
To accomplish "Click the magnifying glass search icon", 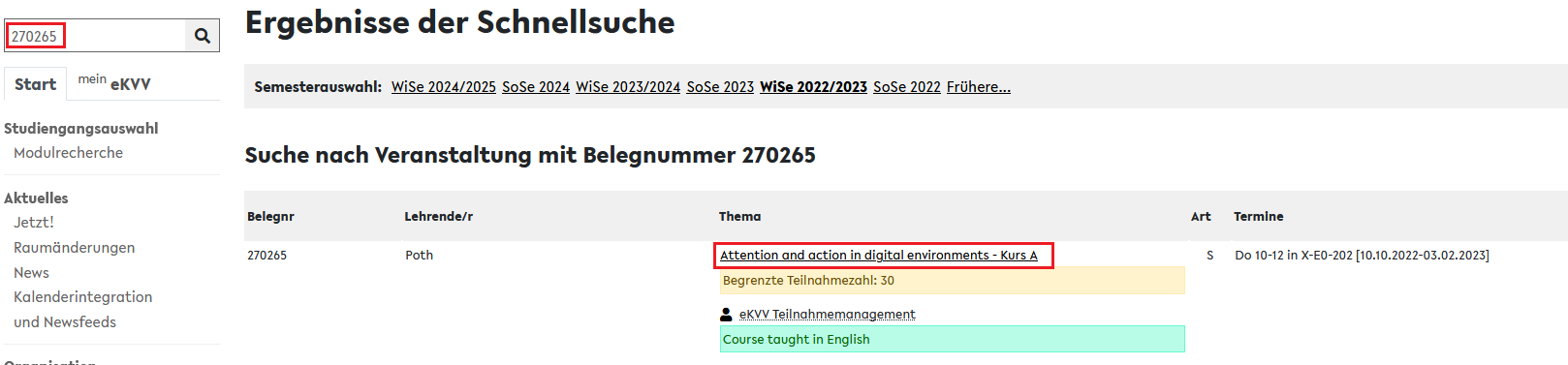I will pos(202,36).
